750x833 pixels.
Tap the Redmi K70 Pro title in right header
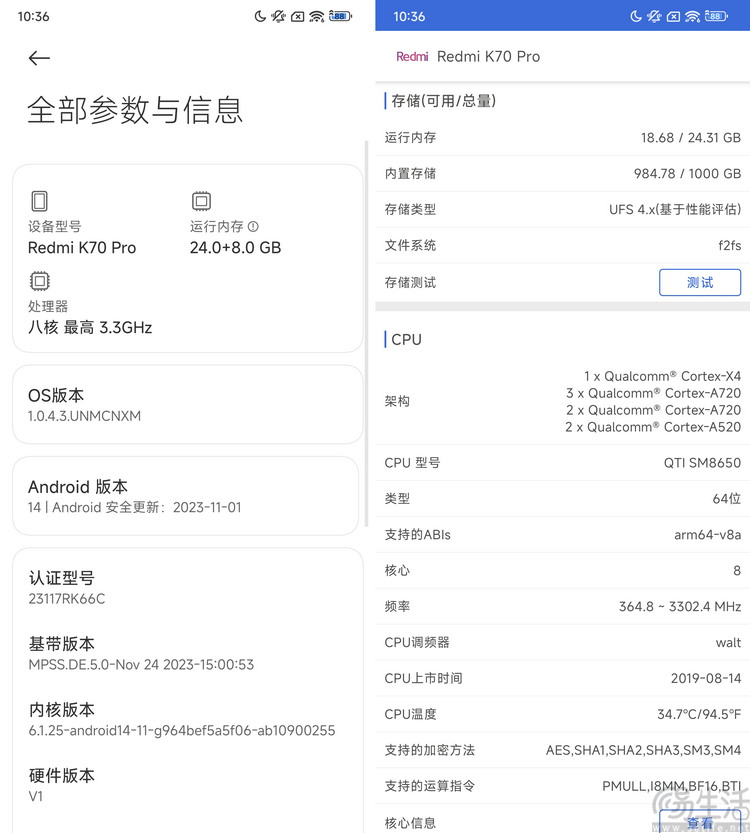click(488, 56)
